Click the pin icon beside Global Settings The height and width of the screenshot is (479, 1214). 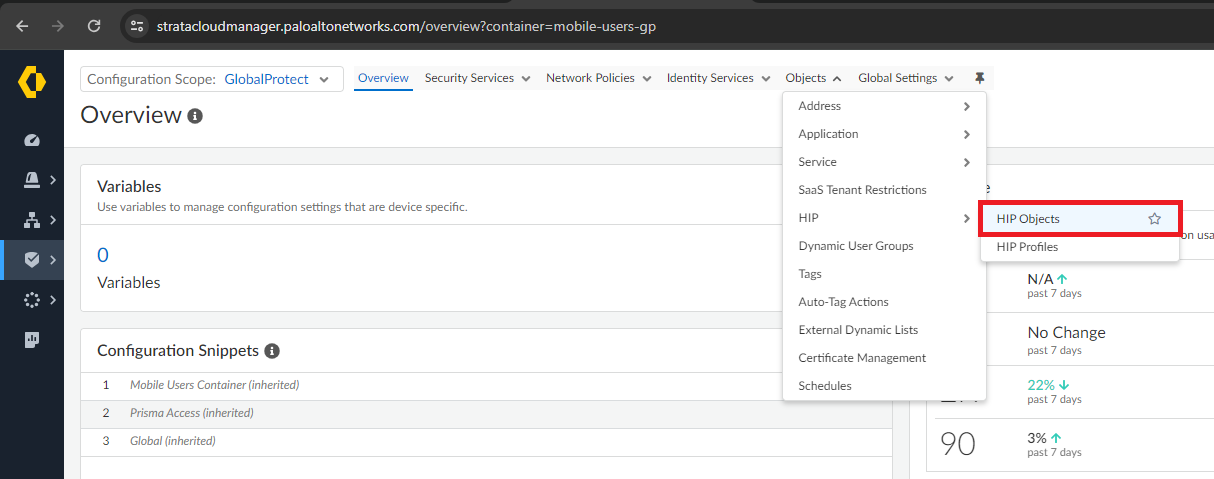[x=979, y=78]
